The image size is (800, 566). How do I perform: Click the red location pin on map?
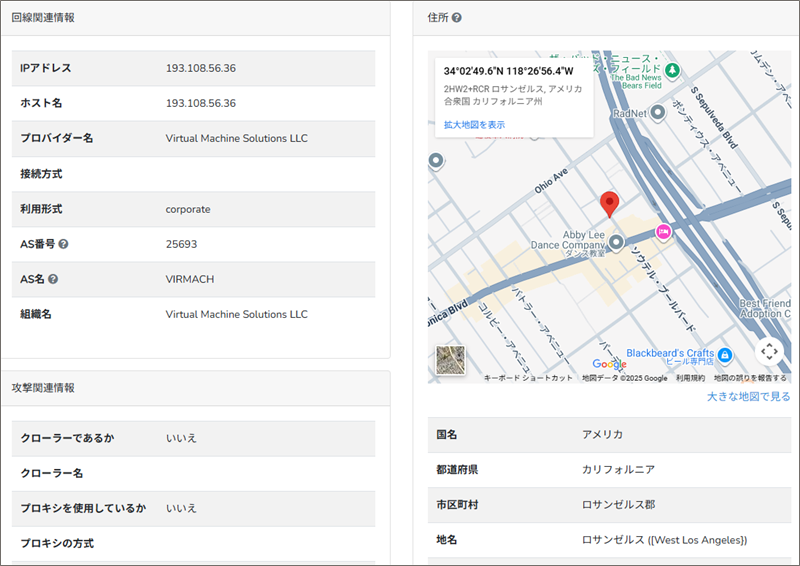pyautogui.click(x=609, y=204)
